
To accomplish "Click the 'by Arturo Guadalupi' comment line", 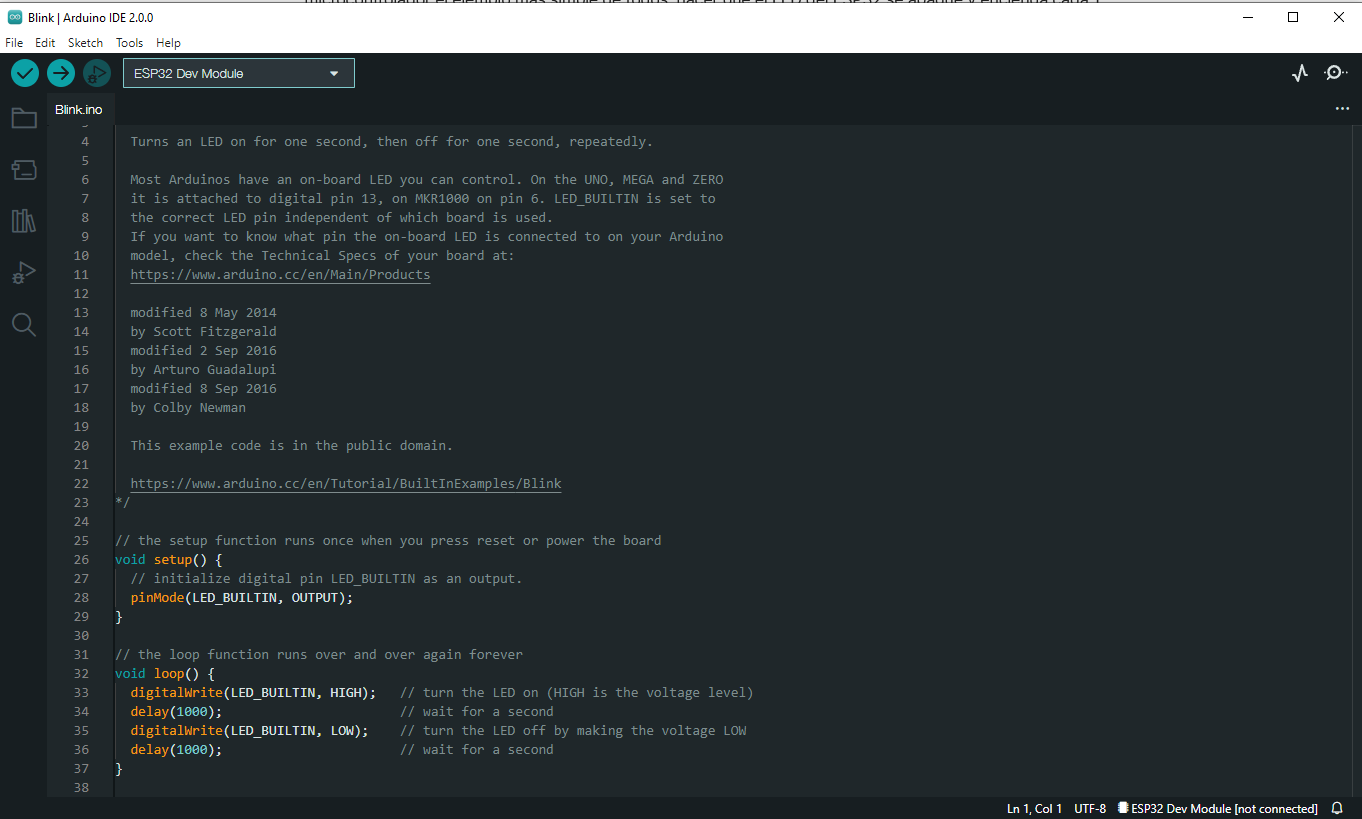I will 203,369.
